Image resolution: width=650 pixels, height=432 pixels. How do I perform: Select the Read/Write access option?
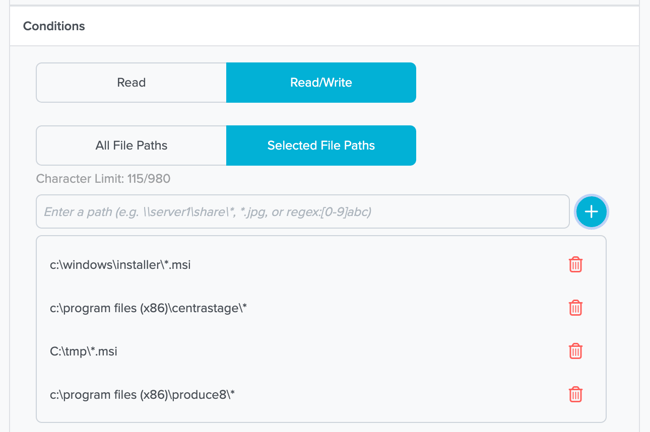point(321,83)
